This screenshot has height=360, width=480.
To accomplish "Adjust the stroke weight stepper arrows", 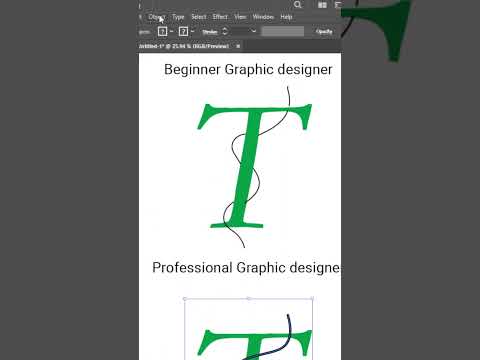I will (x=225, y=31).
